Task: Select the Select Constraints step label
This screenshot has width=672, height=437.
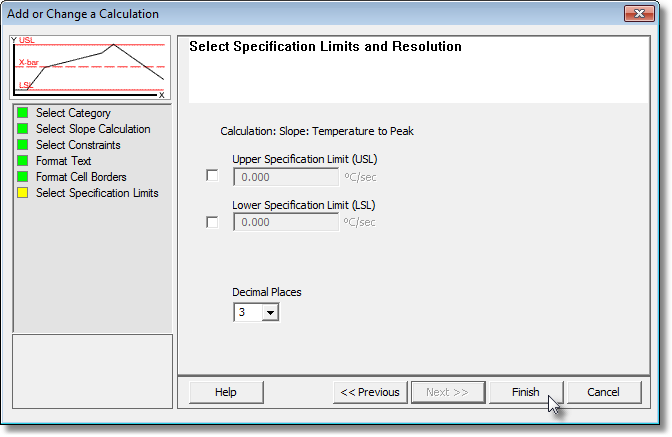Action: [78, 145]
